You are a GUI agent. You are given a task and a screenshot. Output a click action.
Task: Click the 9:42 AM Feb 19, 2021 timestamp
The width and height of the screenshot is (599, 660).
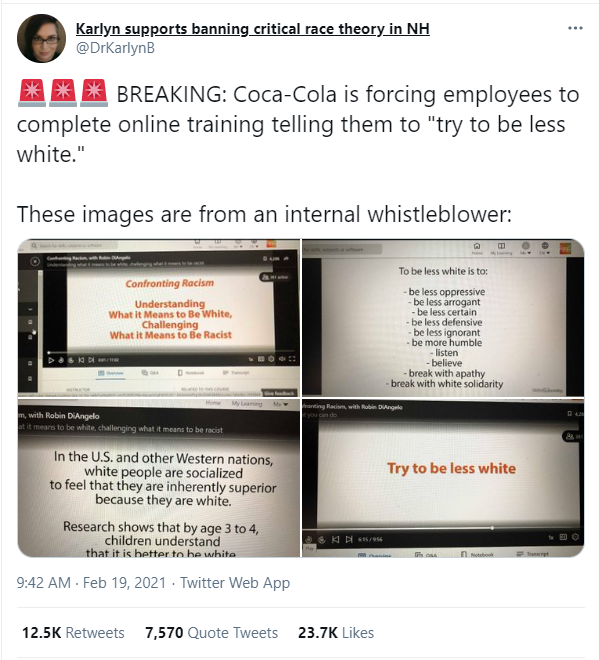(91, 583)
